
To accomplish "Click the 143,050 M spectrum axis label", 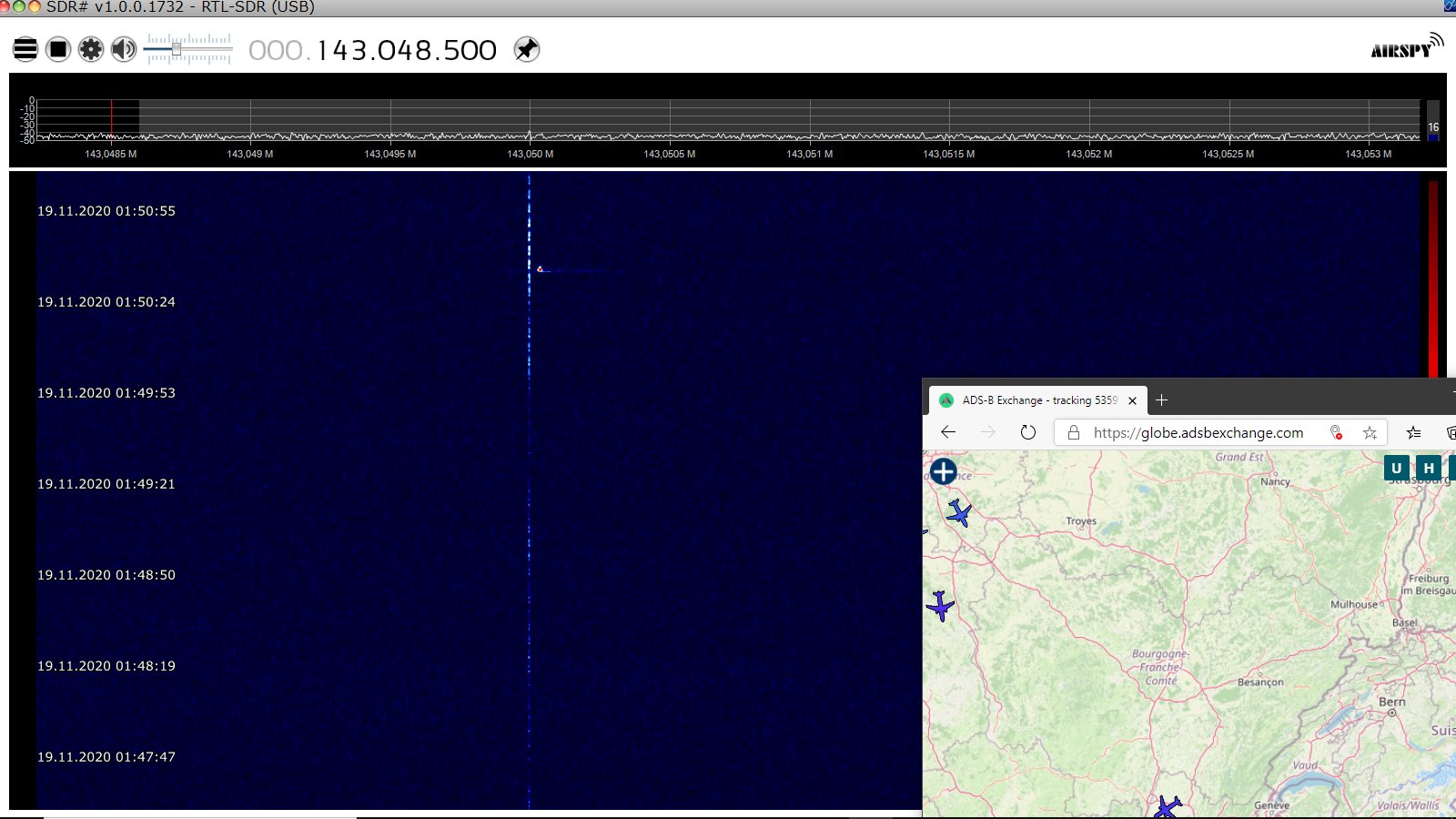I will [531, 154].
